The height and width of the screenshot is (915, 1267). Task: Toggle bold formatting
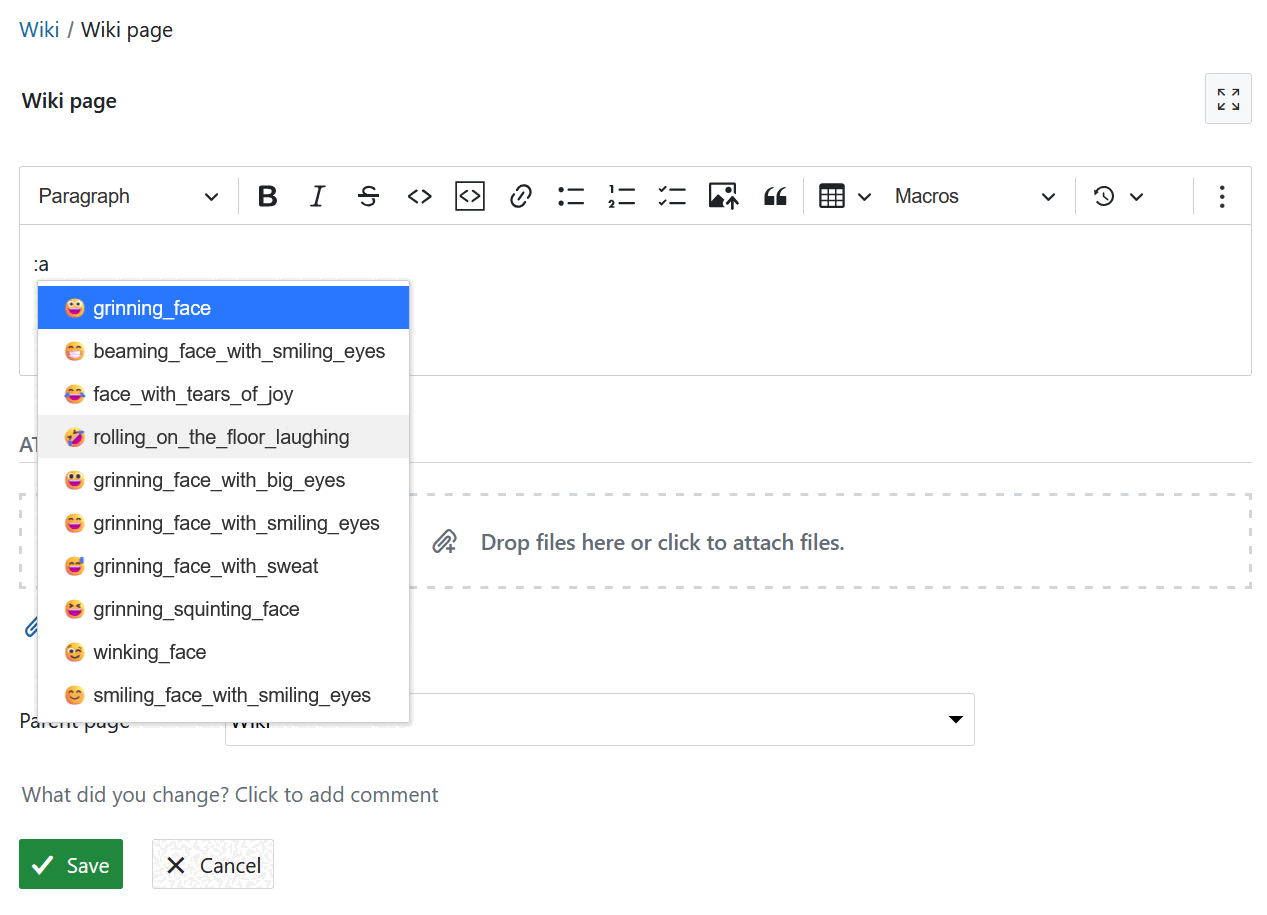click(267, 196)
